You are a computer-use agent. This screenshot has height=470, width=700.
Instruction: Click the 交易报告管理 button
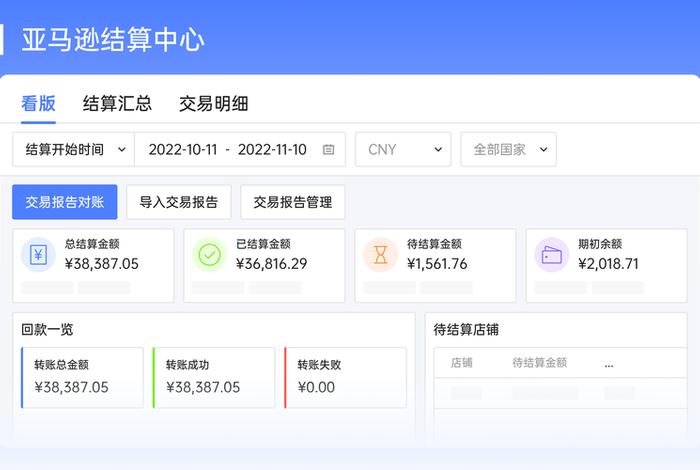[293, 202]
